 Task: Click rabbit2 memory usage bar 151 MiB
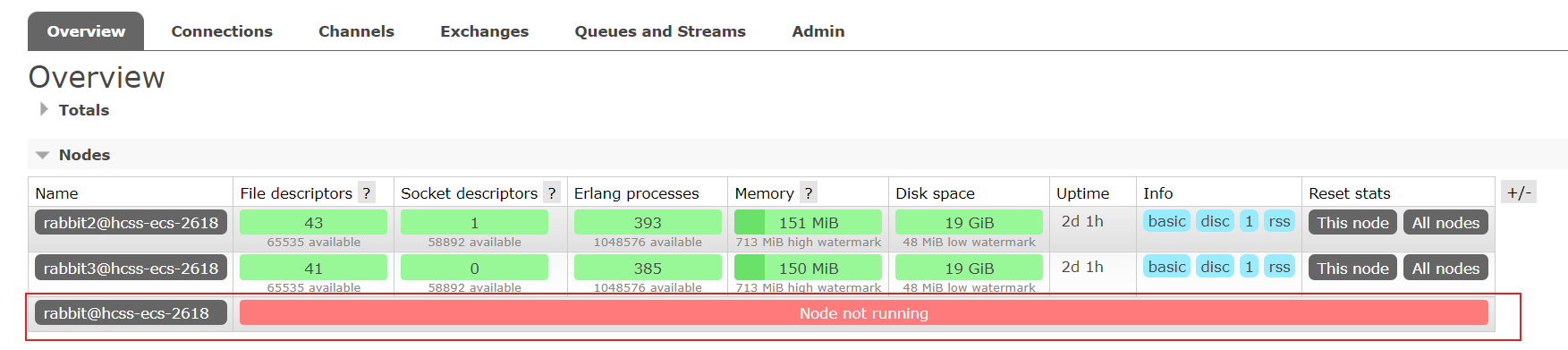(x=808, y=222)
